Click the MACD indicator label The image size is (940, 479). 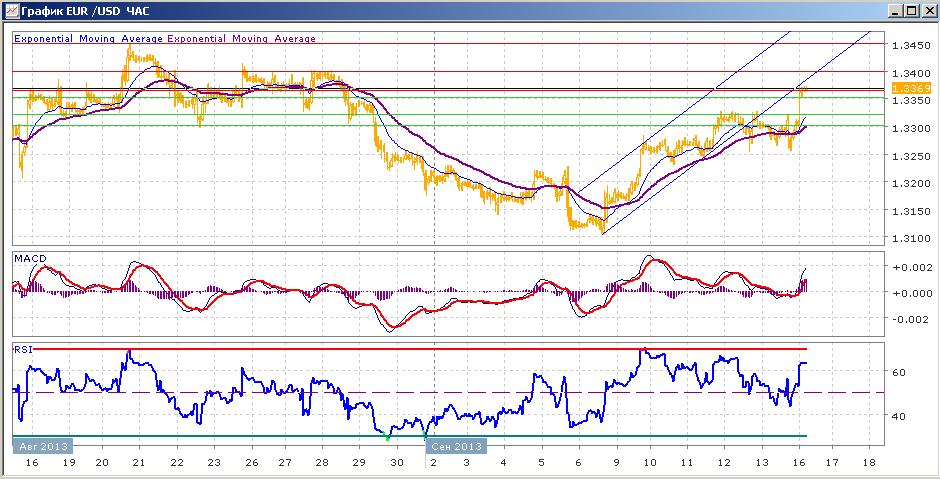click(31, 258)
